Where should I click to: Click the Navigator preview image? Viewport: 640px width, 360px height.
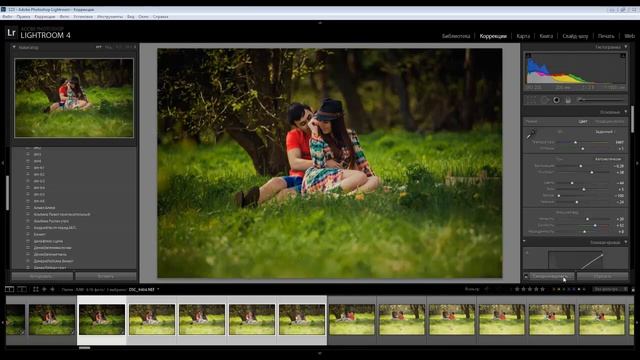point(74,98)
